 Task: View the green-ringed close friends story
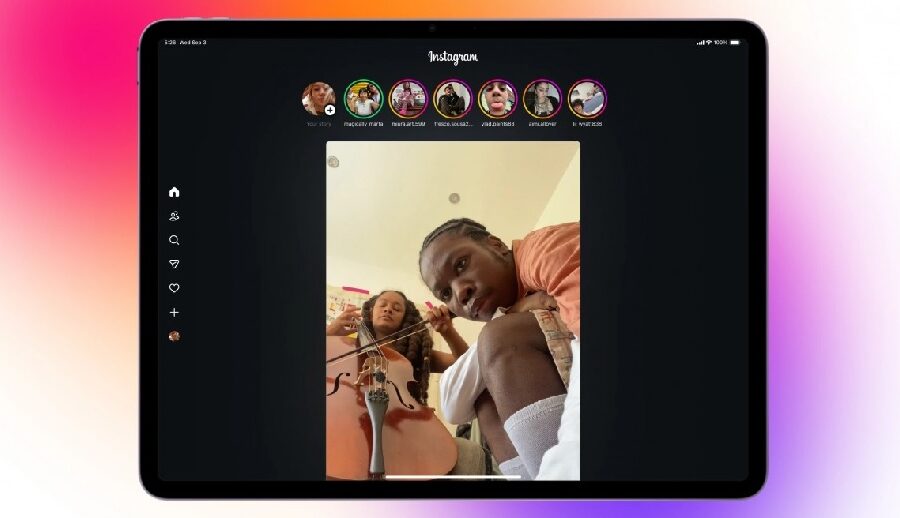coord(363,99)
